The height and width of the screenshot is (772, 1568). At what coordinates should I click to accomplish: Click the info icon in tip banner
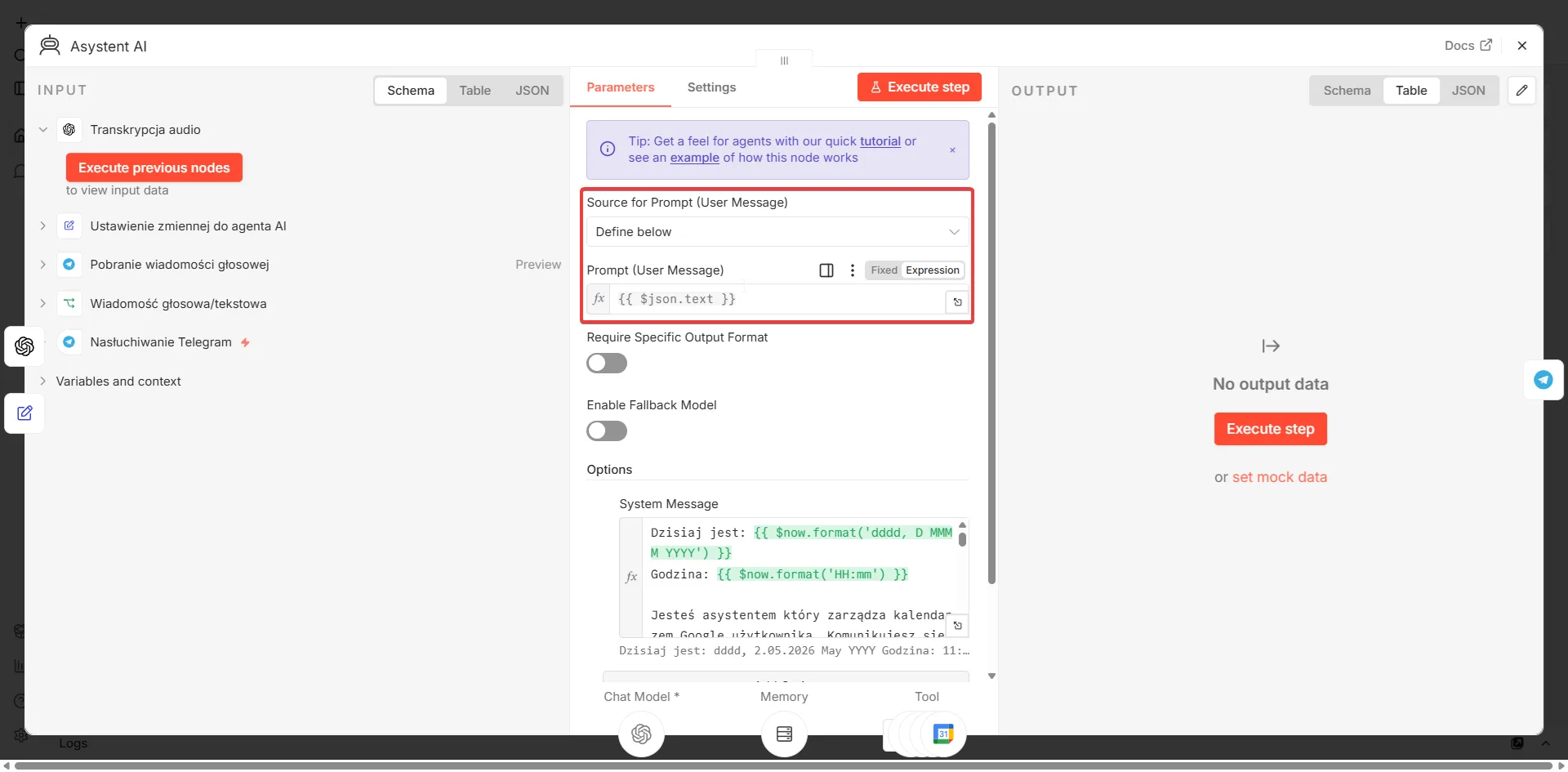[608, 149]
